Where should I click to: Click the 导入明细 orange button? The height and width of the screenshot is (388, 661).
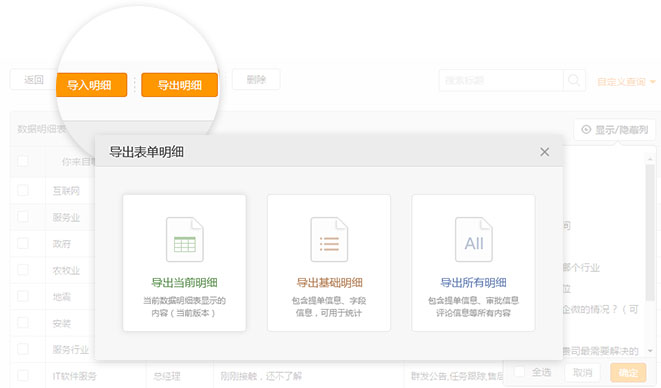click(x=91, y=85)
